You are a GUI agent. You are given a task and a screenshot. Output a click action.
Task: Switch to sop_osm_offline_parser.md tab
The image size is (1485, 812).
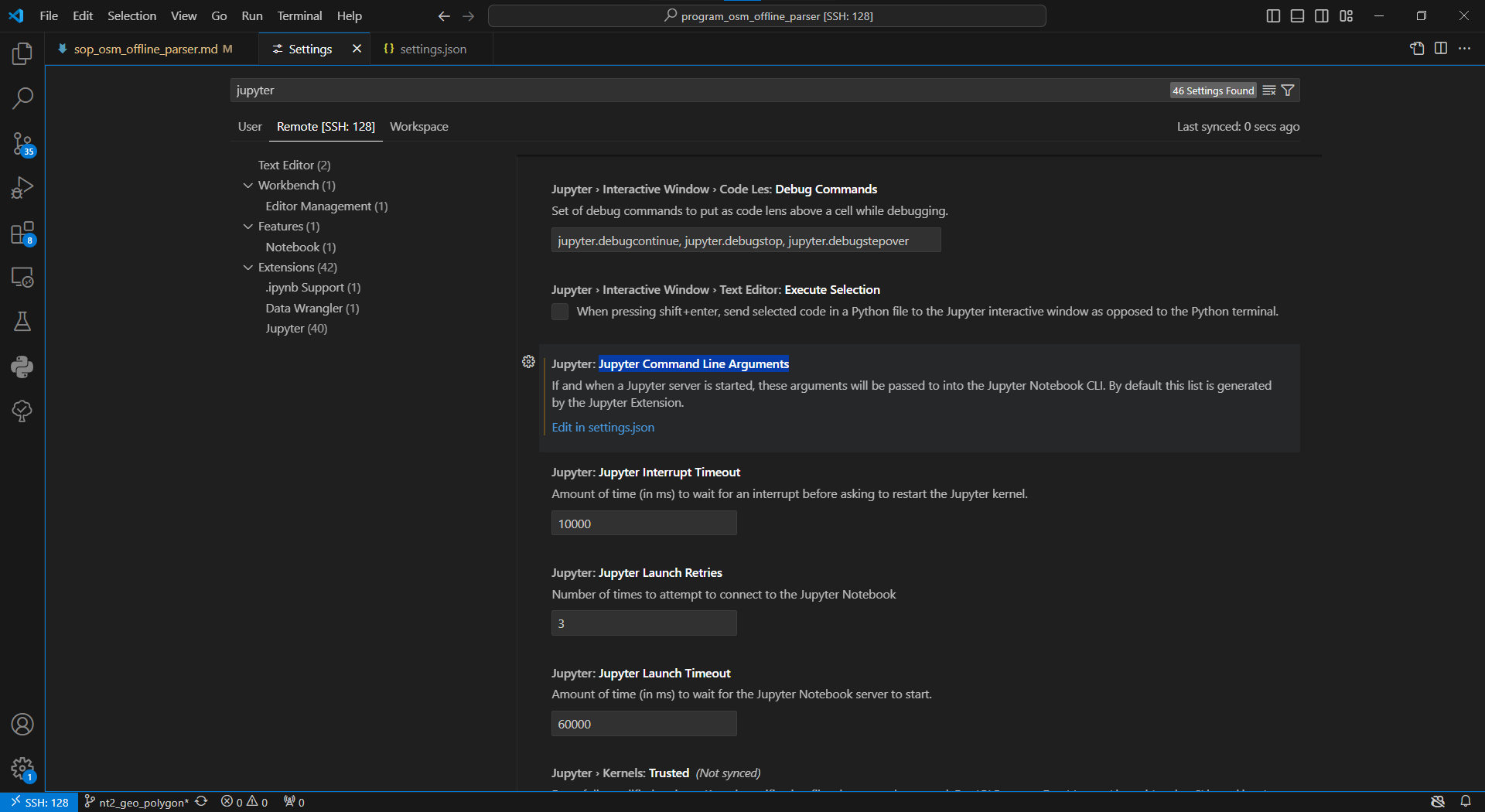(x=145, y=49)
